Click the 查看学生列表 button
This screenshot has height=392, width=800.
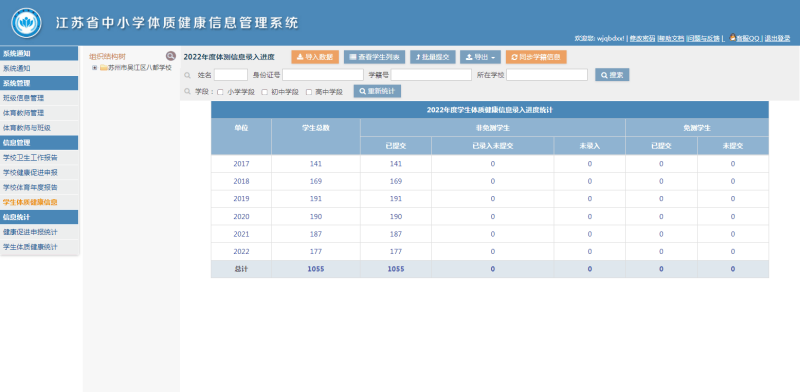(x=374, y=57)
